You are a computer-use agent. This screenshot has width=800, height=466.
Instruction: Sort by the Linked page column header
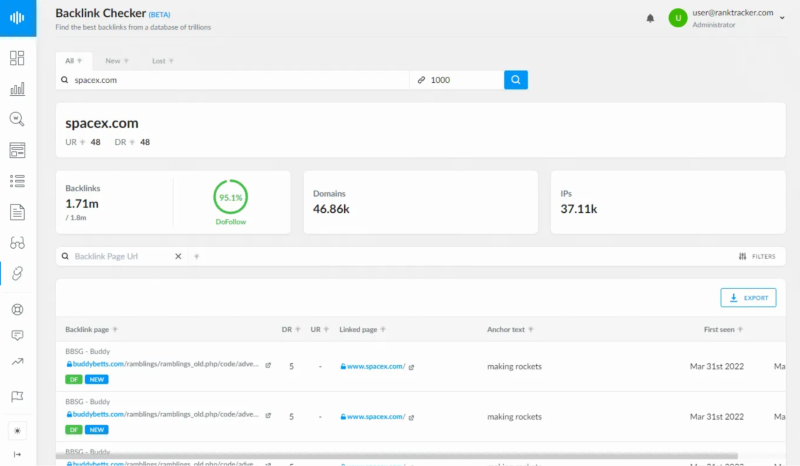pos(362,330)
